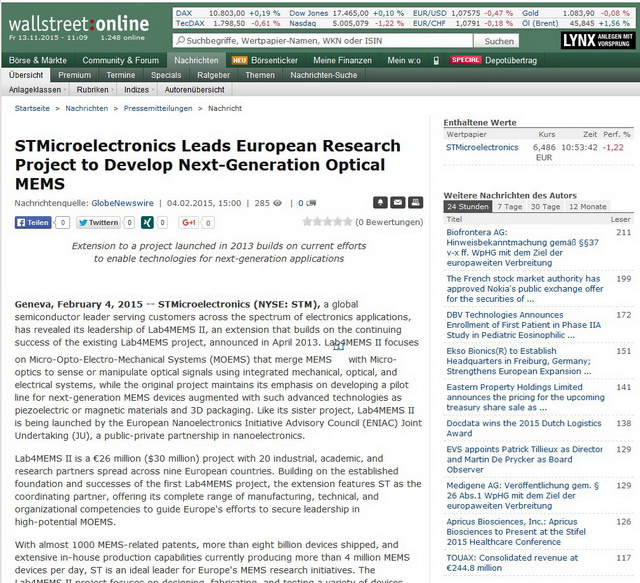640x583 pixels.
Task: Click the Google +1 button
Action: (189, 223)
